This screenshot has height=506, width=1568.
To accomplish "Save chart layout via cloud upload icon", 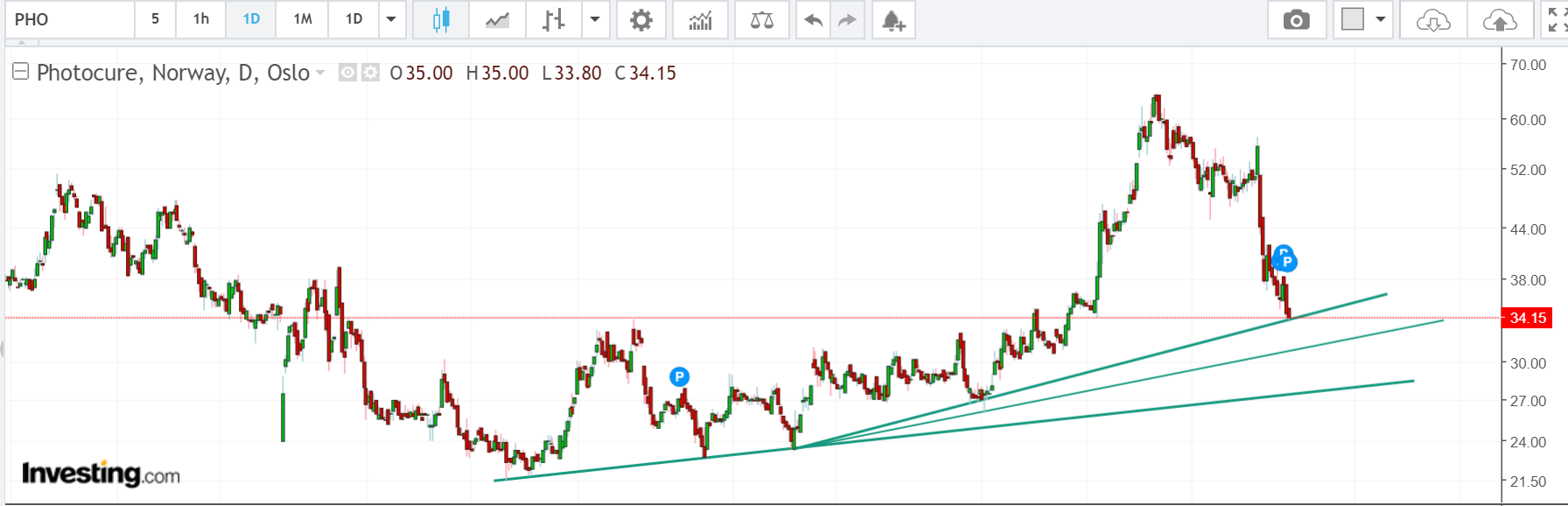I will tap(1500, 19).
